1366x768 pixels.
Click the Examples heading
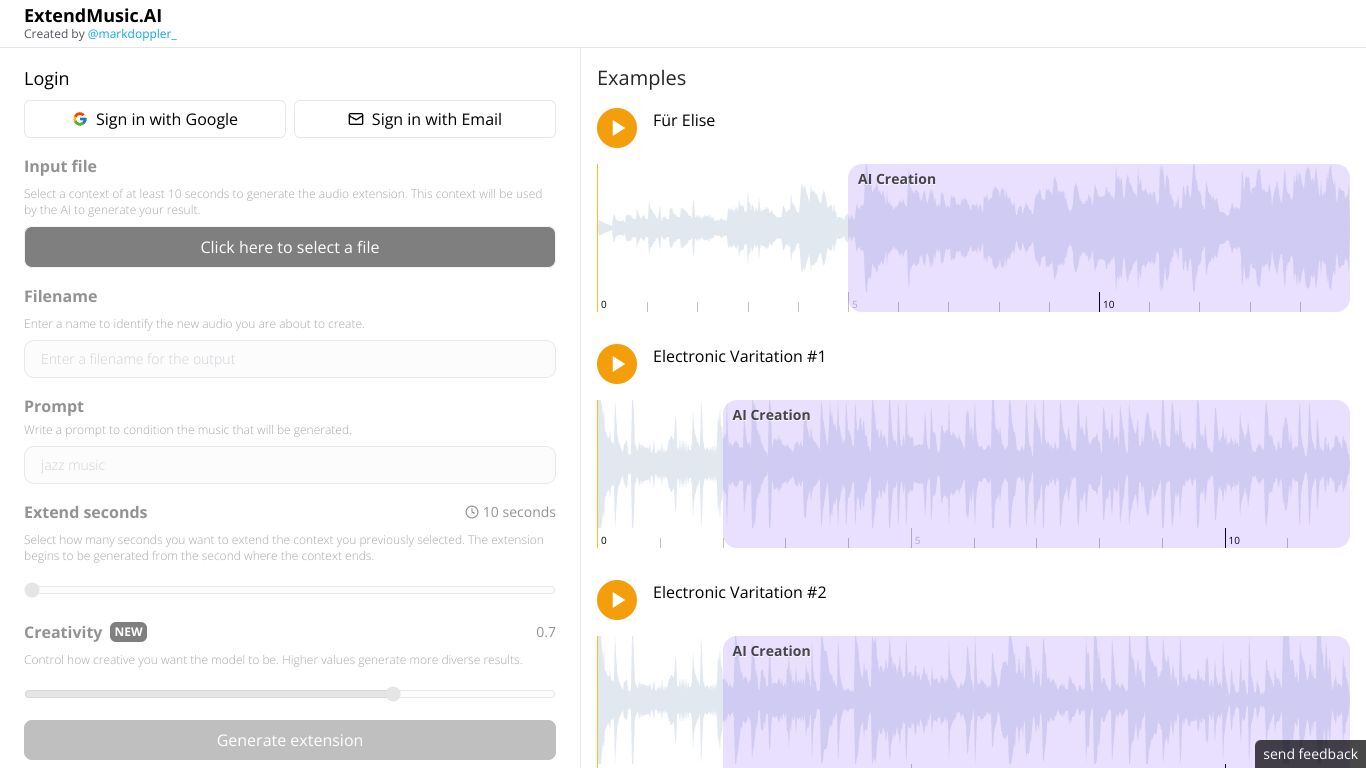(x=641, y=78)
